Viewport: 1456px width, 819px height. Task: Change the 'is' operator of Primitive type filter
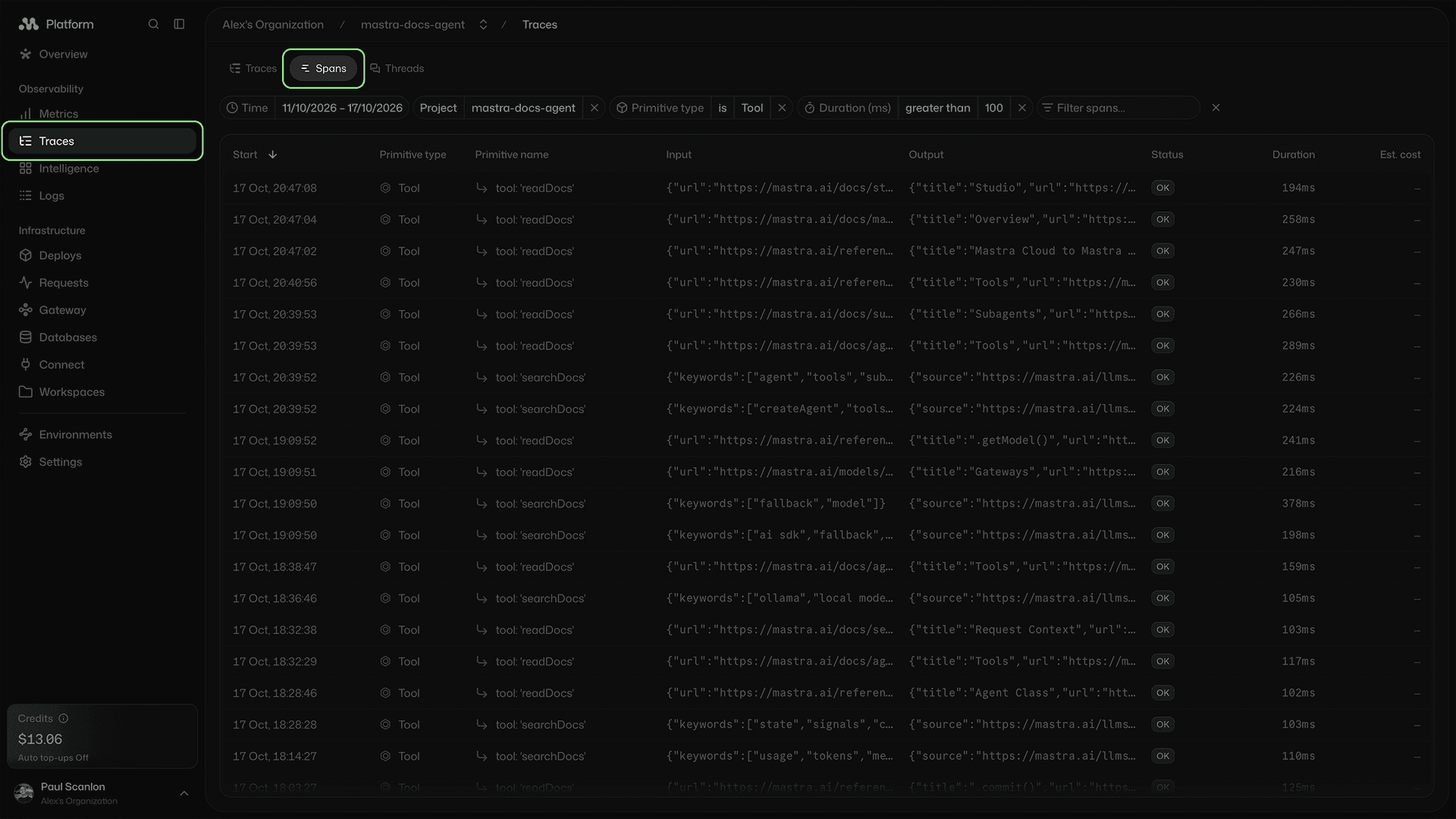click(723, 108)
